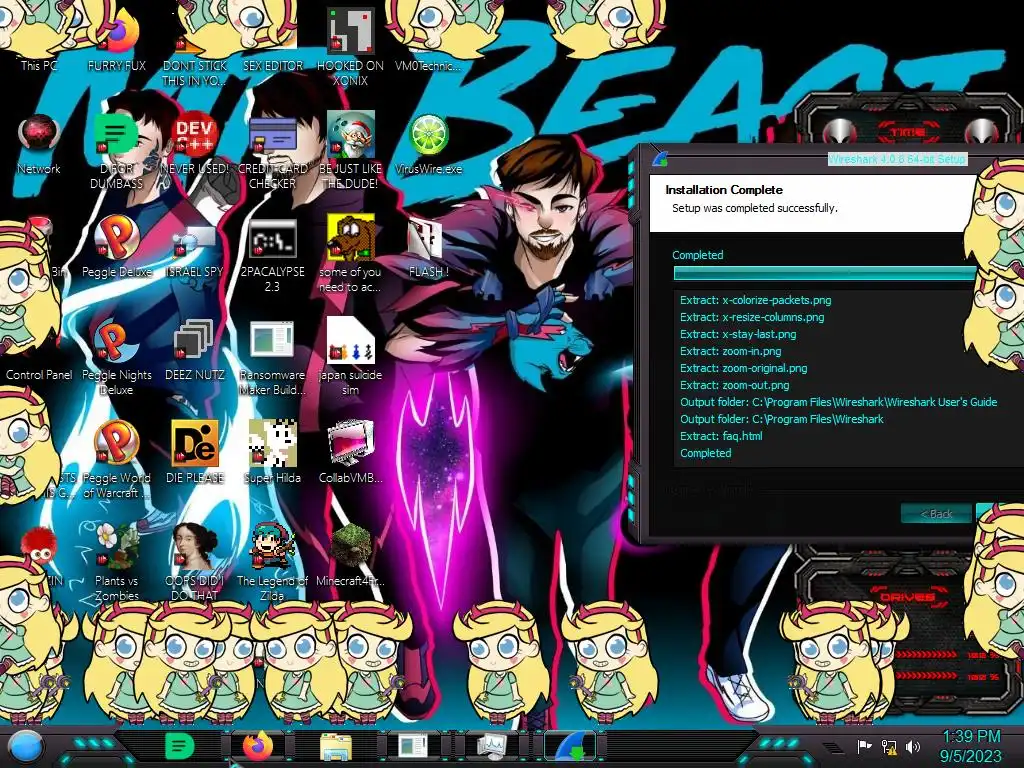Select the Wireshark User's Guide output folder line
This screenshot has width=1024, height=768.
pos(839,402)
